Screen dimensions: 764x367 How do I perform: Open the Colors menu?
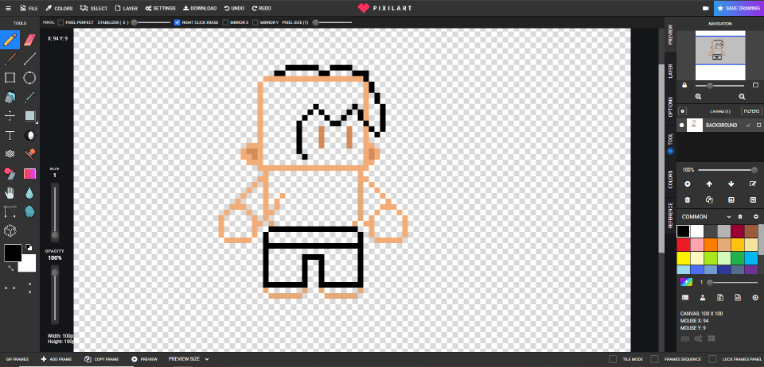59,8
